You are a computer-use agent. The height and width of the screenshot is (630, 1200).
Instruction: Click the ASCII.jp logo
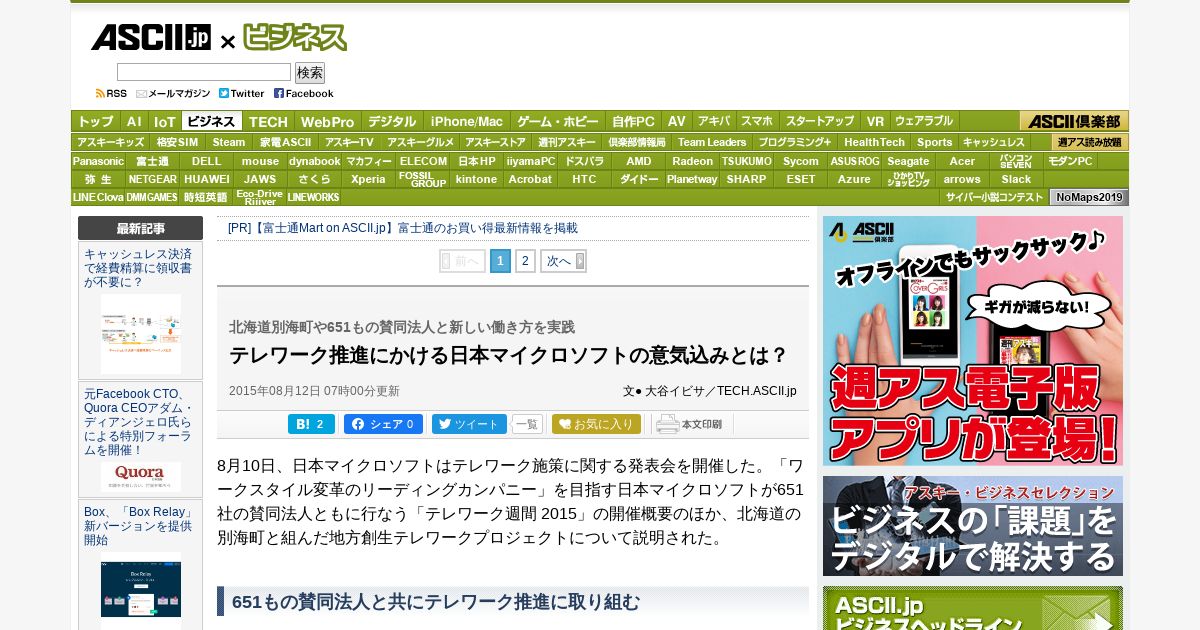[x=151, y=38]
